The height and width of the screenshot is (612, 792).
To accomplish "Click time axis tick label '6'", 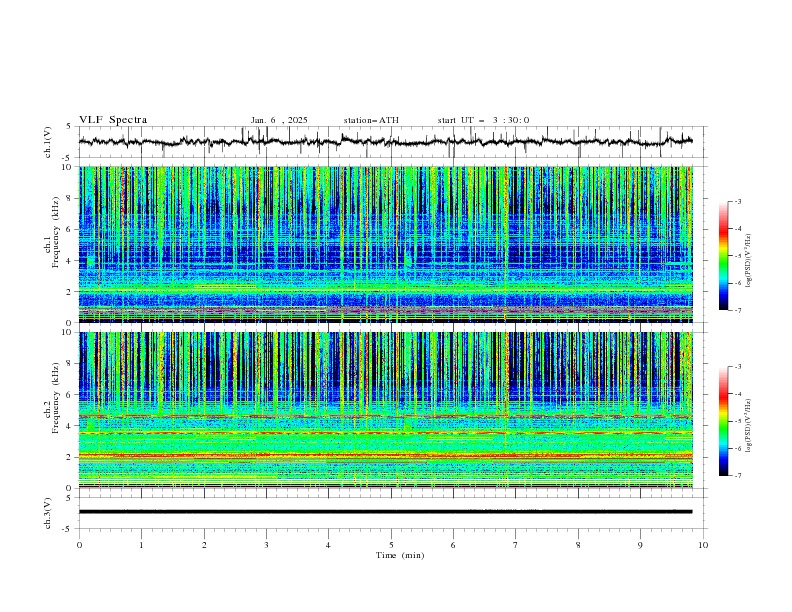I will coord(453,545).
